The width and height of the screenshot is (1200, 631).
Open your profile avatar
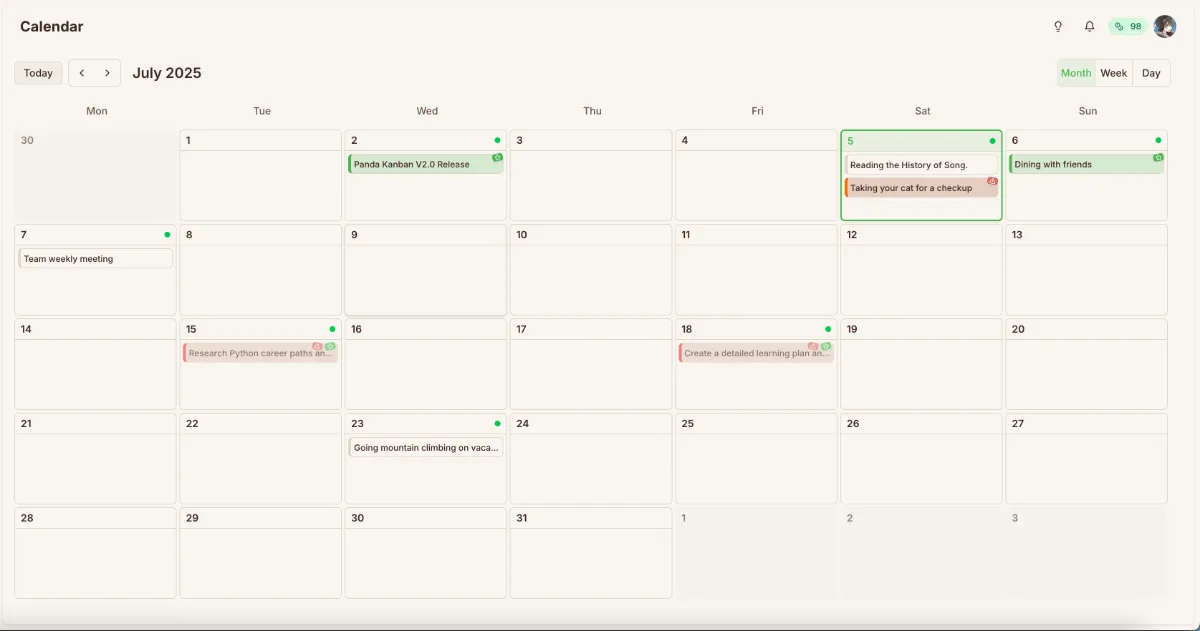[x=1165, y=26]
